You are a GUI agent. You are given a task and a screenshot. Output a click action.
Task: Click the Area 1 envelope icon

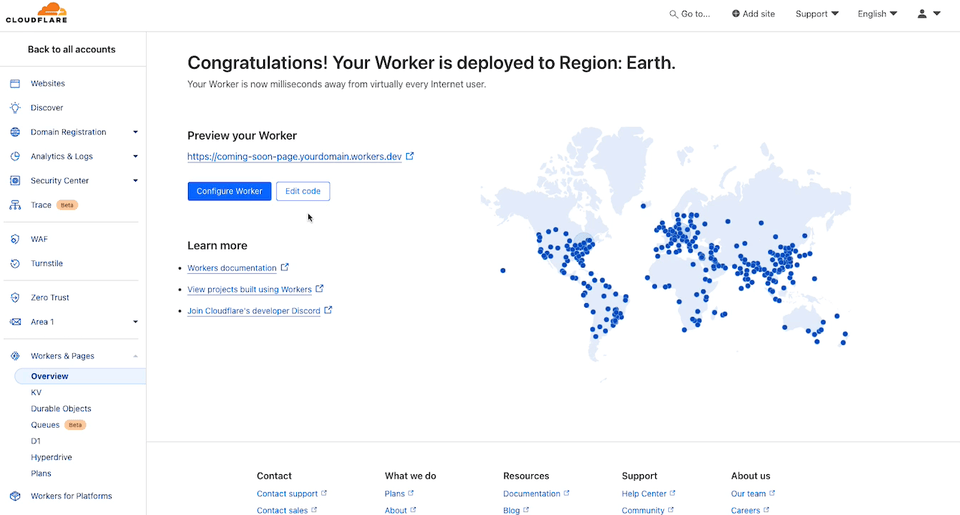tap(15, 321)
